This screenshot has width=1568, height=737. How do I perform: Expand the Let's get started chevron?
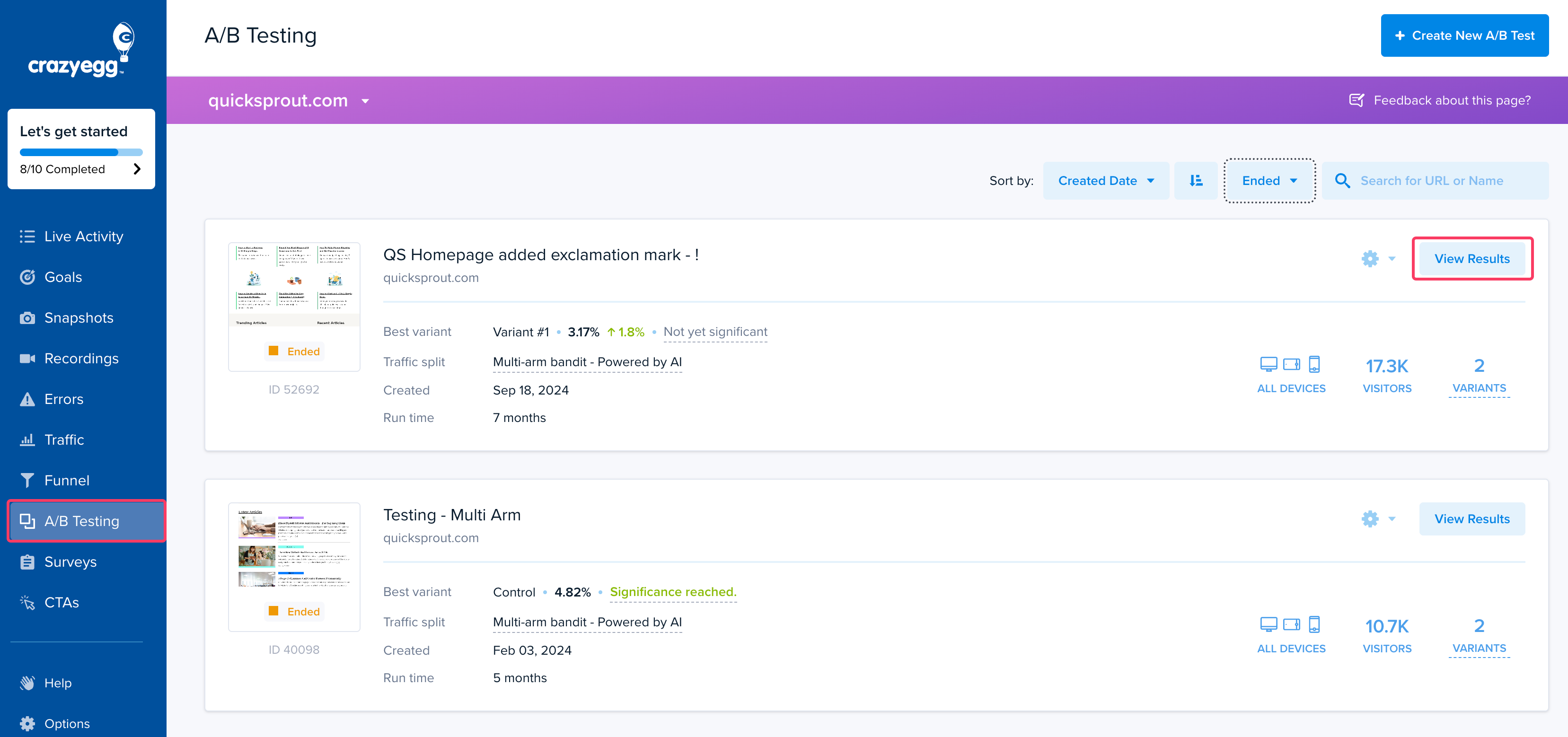point(137,169)
